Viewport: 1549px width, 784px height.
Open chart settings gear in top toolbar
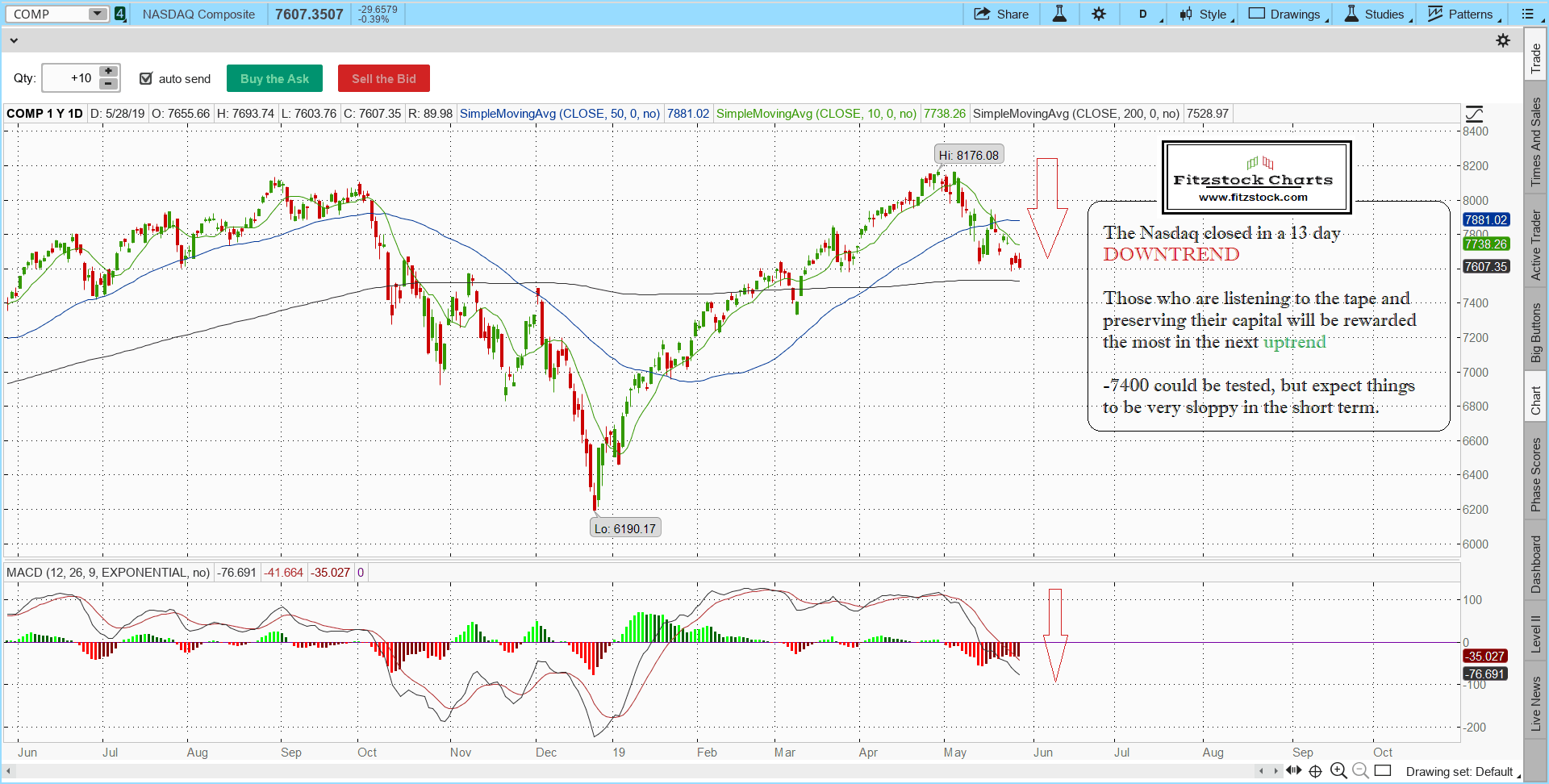(1099, 14)
